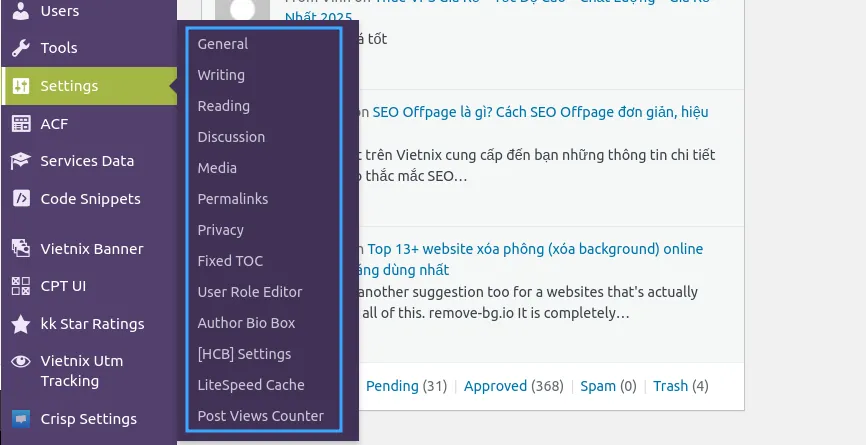Screen dimensions: 866x445
Task: Choose Writing in Settings submenu
Action: point(221,75)
